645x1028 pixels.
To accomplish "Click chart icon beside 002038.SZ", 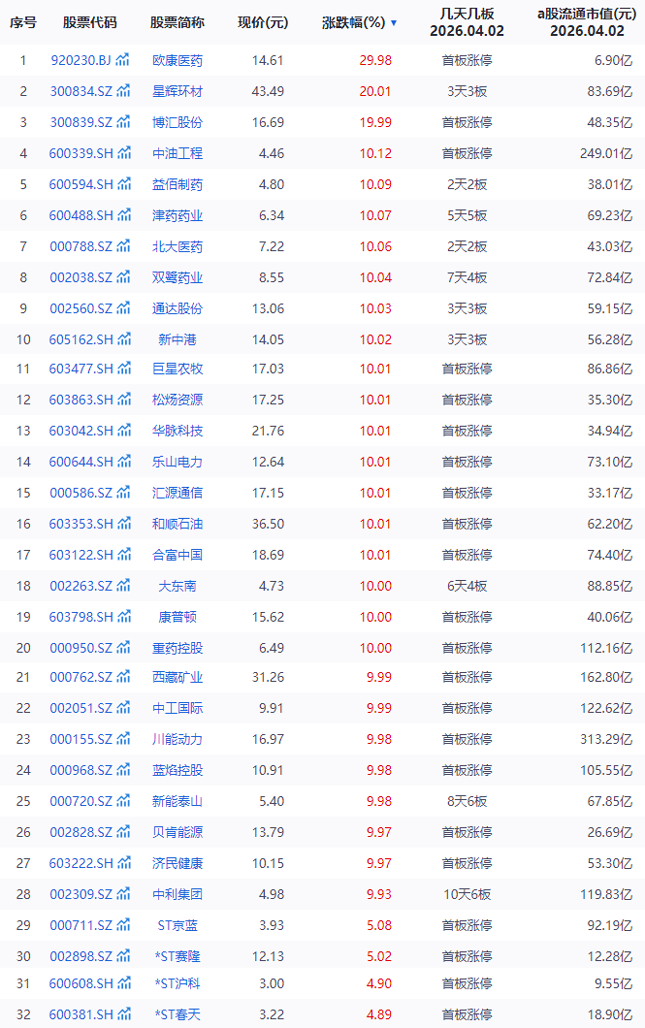I will pyautogui.click(x=124, y=276).
